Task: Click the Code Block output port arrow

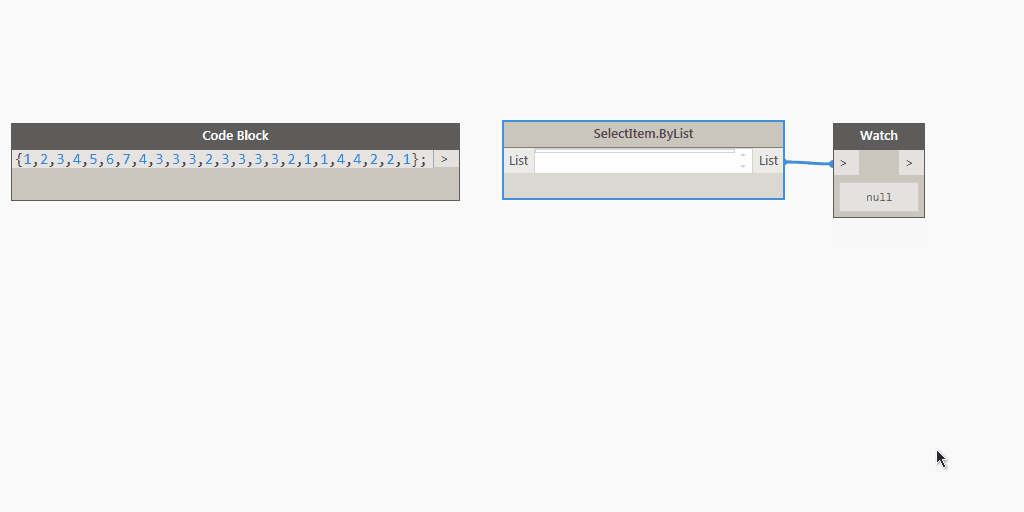Action: (445, 159)
